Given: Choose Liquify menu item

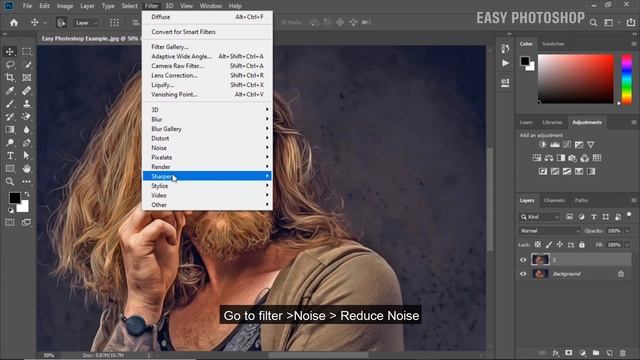Looking at the screenshot, I should tap(207, 85).
